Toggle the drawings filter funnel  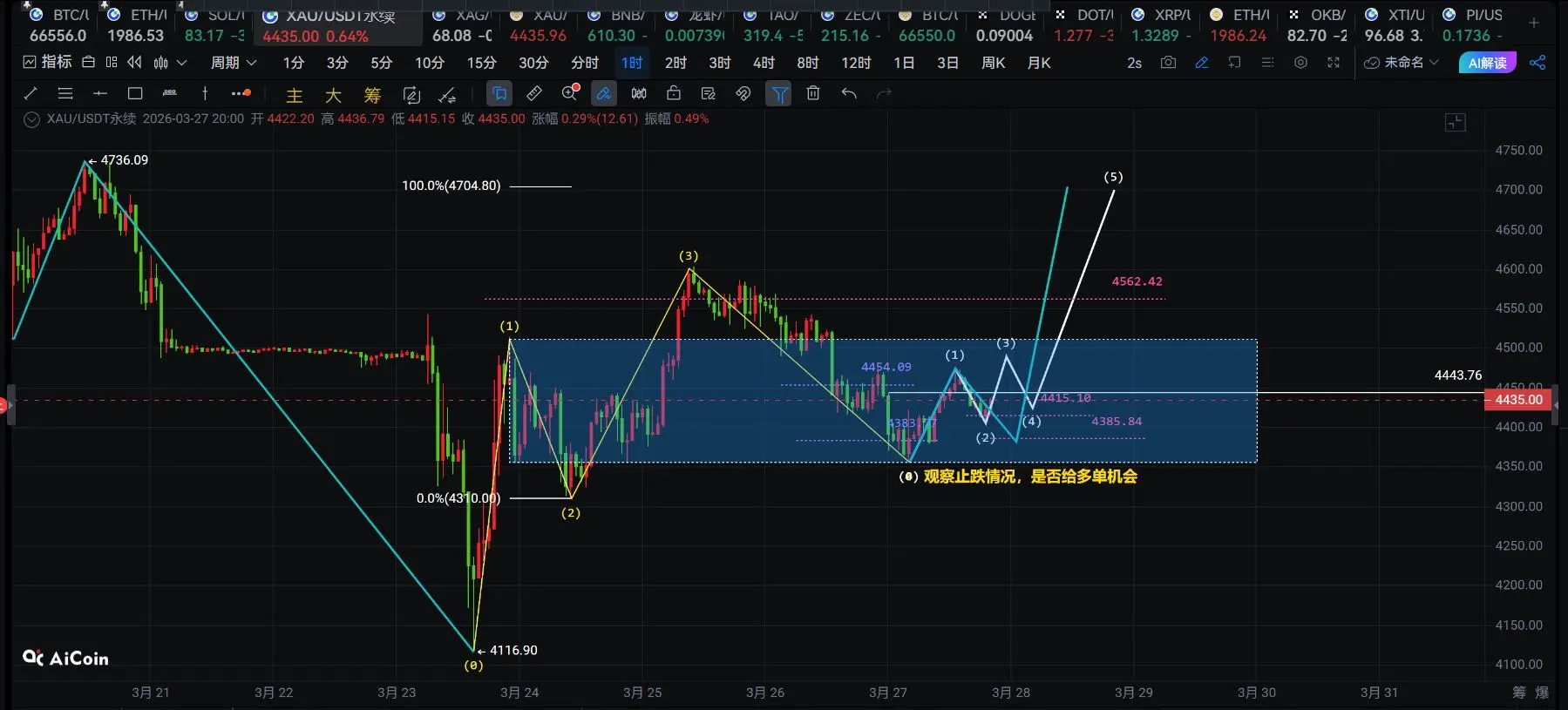pos(779,93)
